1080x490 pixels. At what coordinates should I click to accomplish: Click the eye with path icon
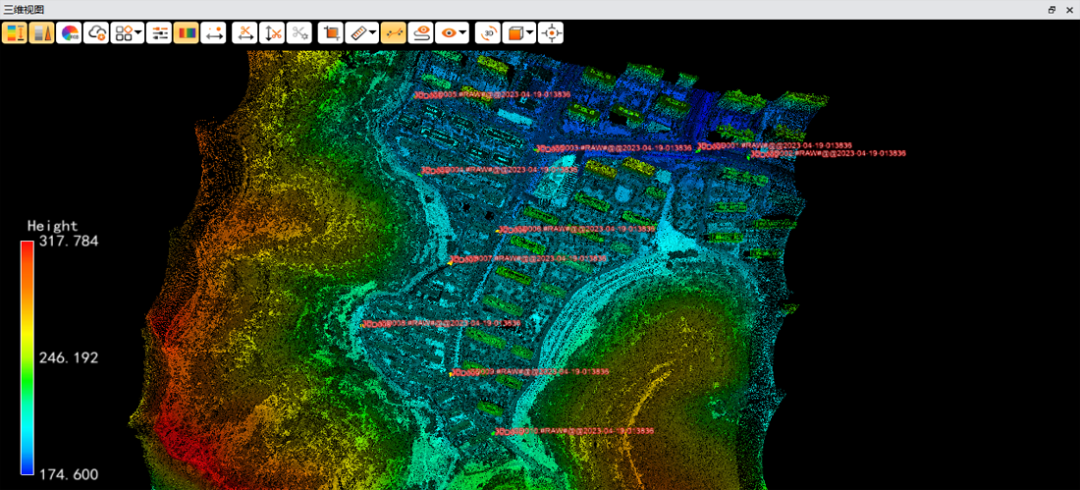point(421,33)
